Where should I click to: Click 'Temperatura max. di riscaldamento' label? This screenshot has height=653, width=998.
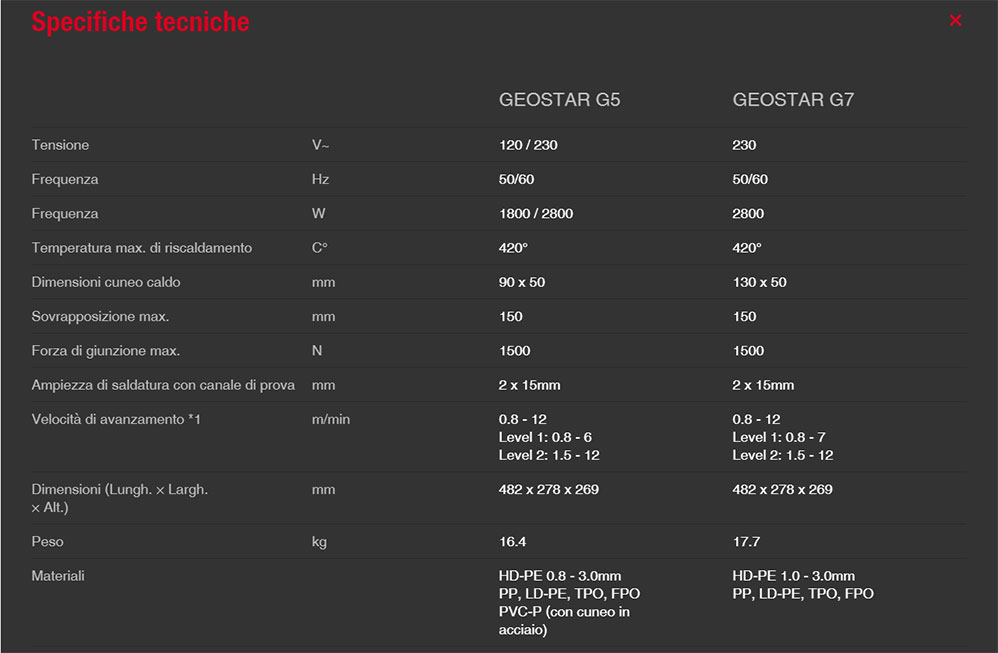coord(142,248)
